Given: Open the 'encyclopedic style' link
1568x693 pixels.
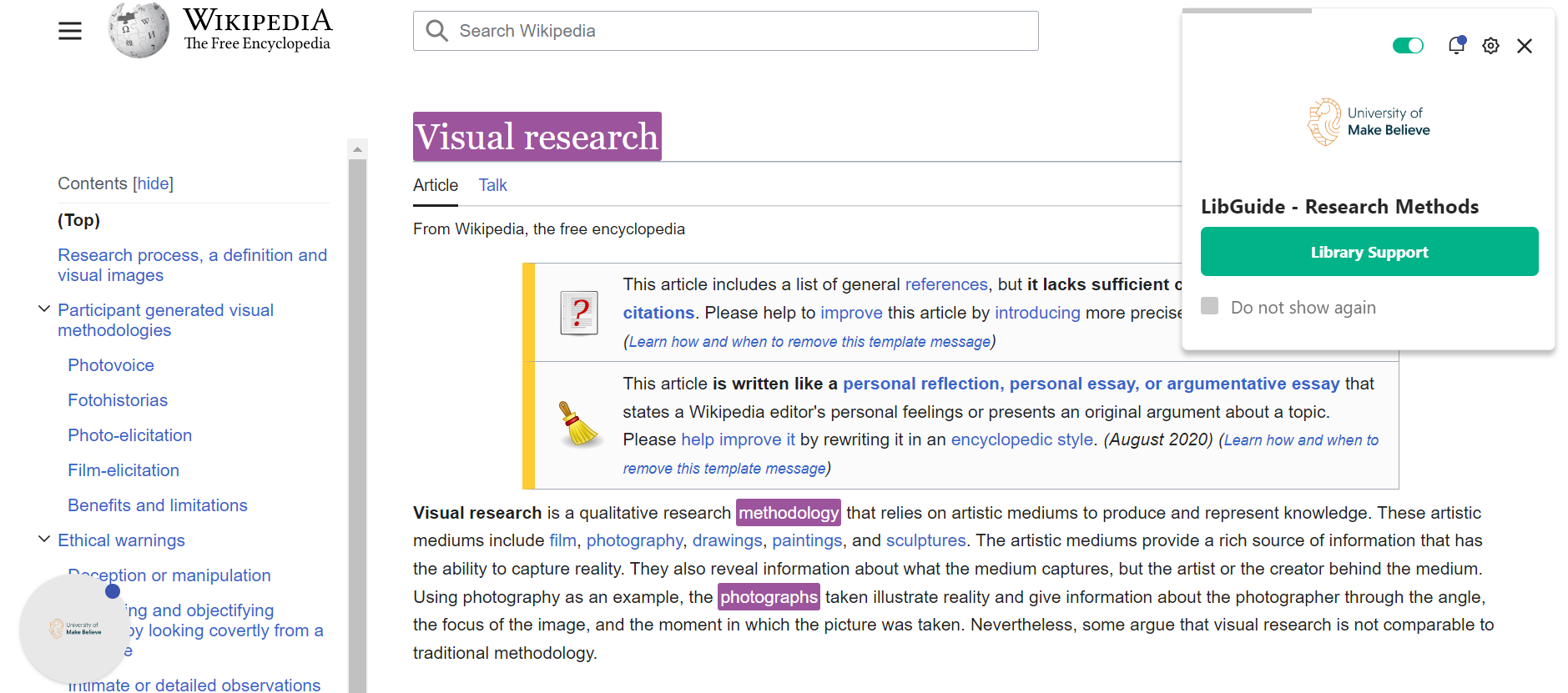Looking at the screenshot, I should click(1021, 439).
